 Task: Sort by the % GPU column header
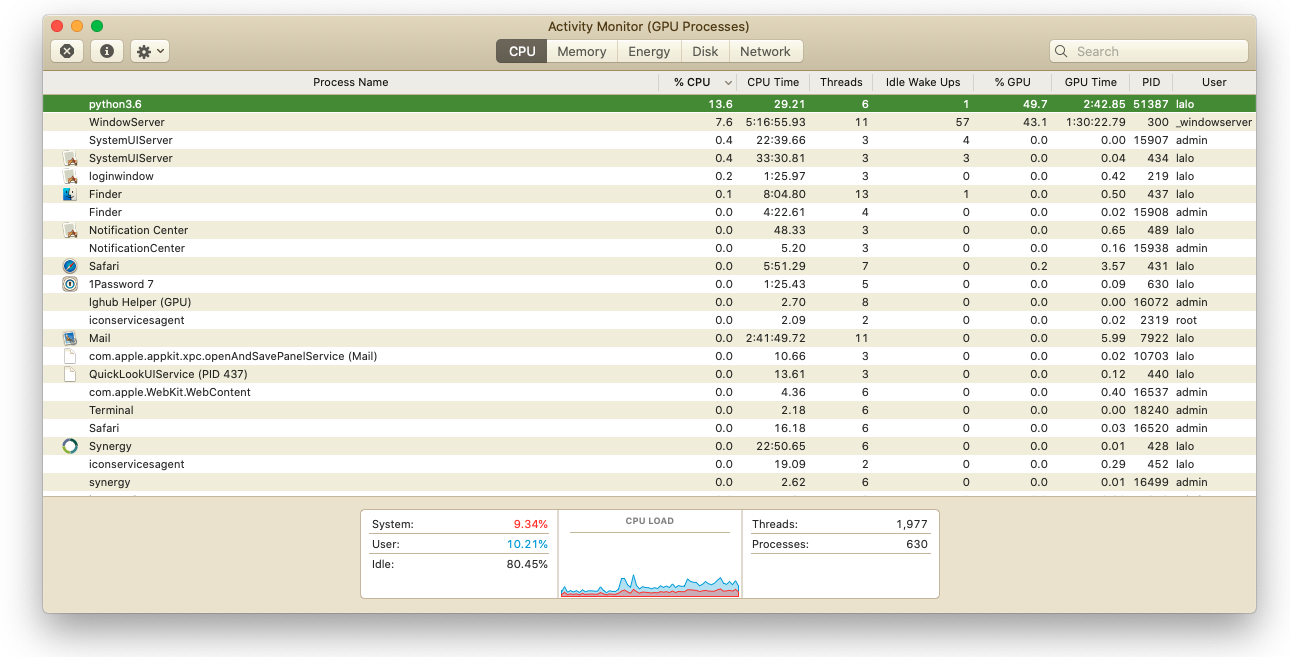(1012, 82)
